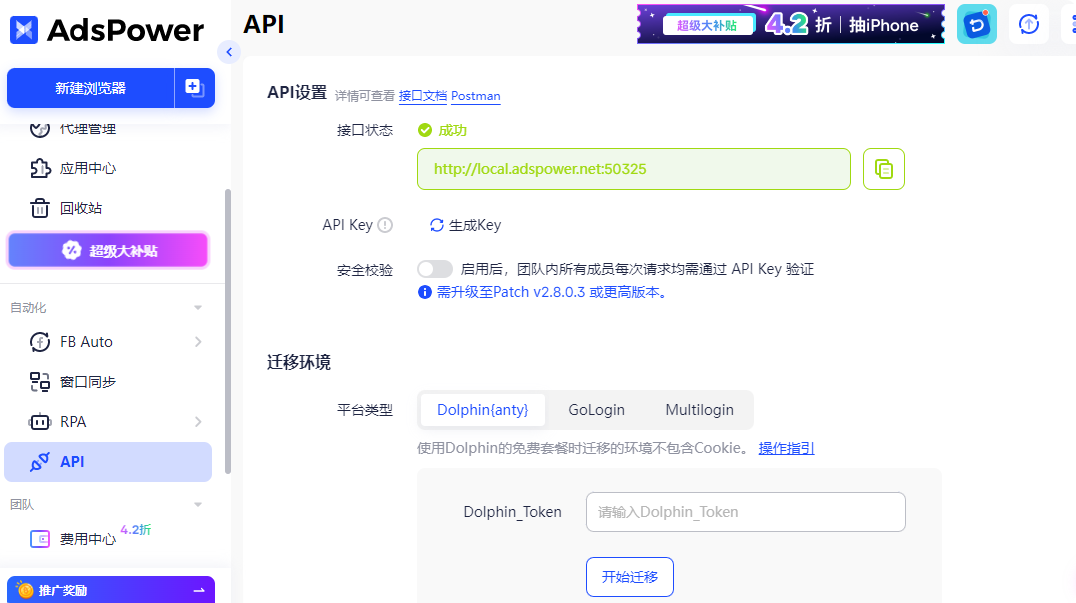
Task: Collapse the 团队 section
Action: tap(198, 505)
